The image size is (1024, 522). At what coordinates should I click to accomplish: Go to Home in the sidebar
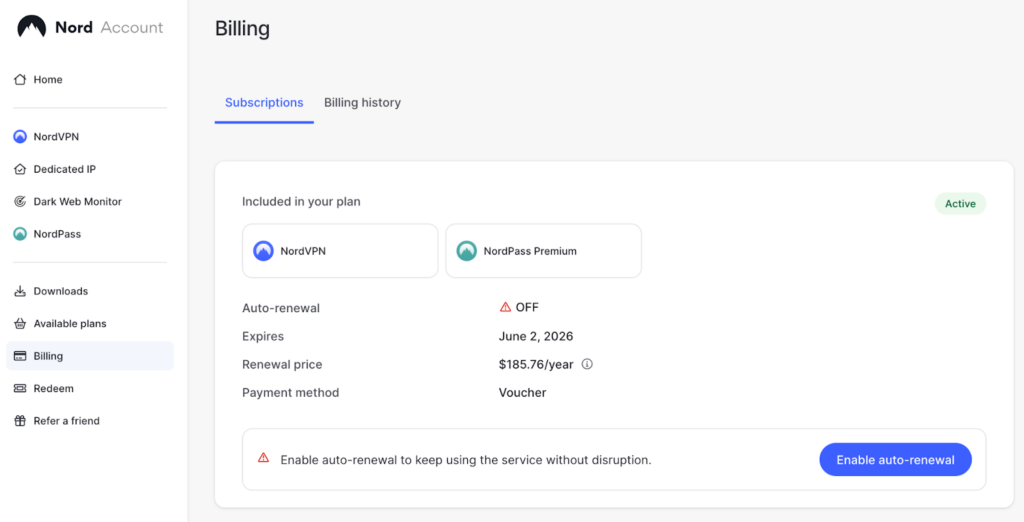[90, 80]
